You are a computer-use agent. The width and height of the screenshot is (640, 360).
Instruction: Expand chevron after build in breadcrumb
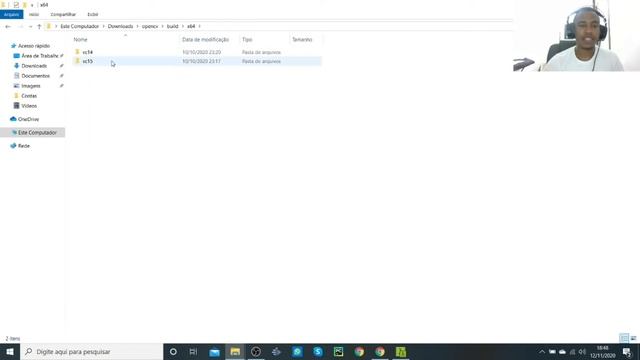click(183, 26)
